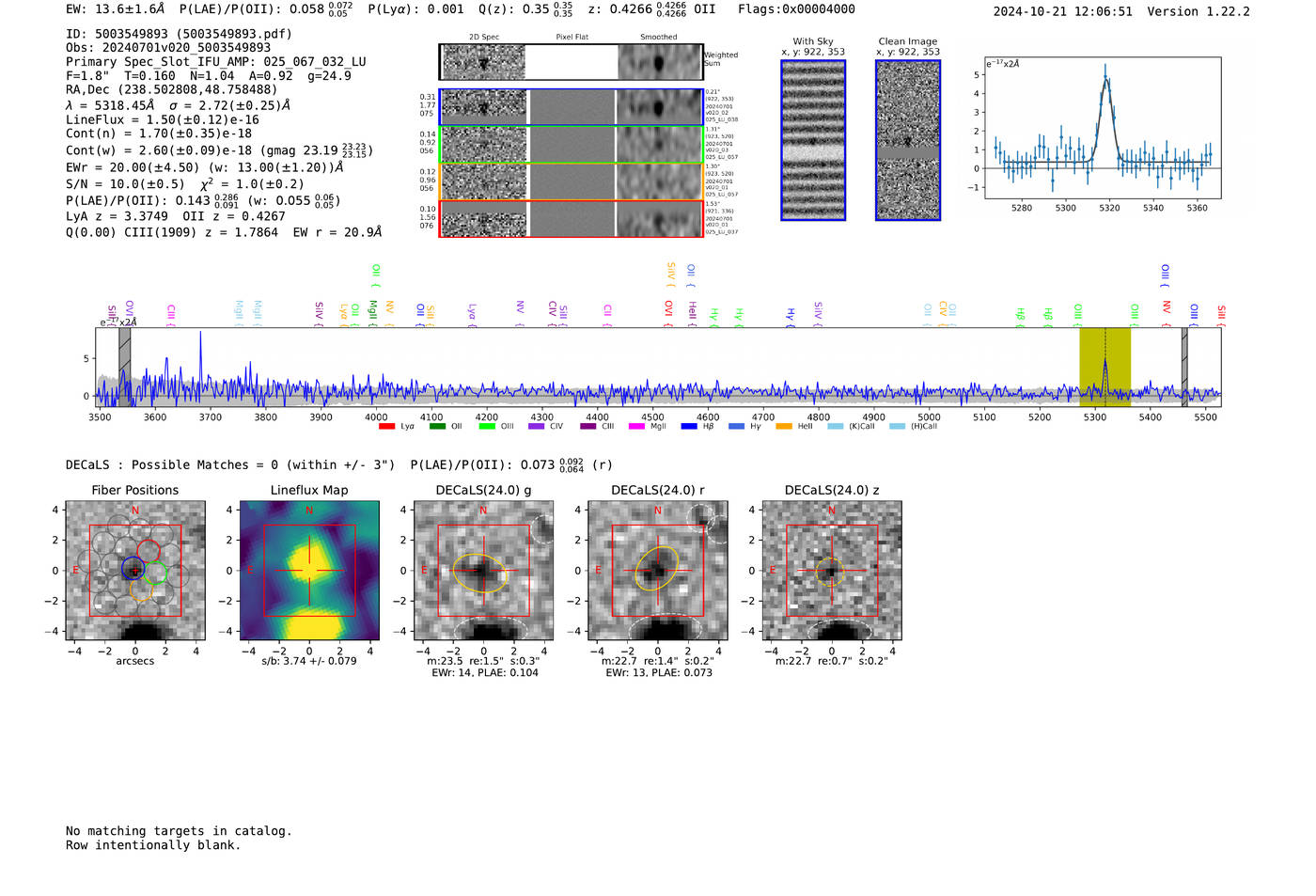
Task: Open the DECaLS(24.0) r cutout
Action: coord(658,571)
